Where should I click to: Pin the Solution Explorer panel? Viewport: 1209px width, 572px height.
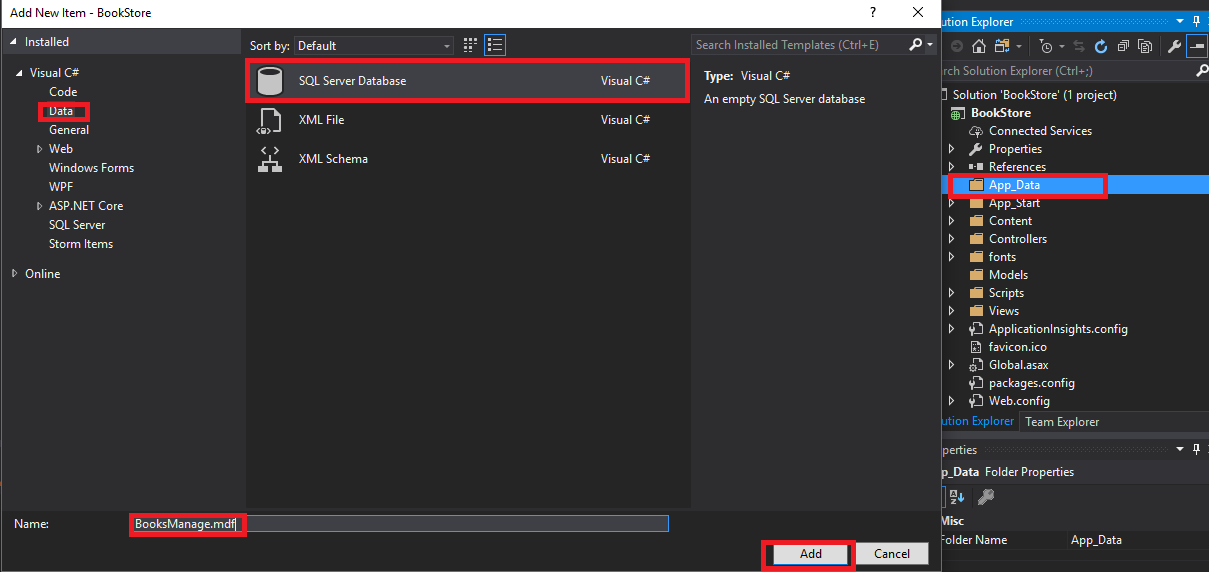point(1196,21)
